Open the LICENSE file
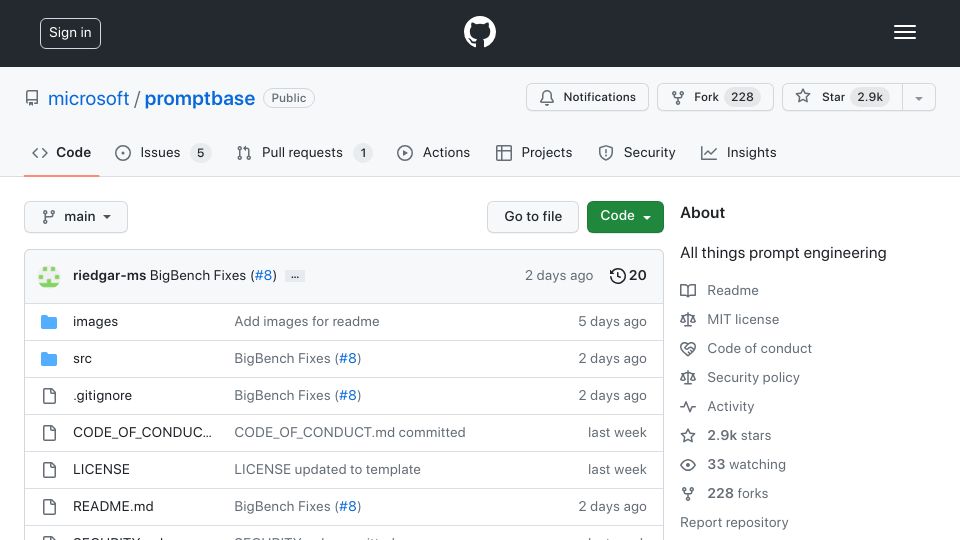 point(101,470)
